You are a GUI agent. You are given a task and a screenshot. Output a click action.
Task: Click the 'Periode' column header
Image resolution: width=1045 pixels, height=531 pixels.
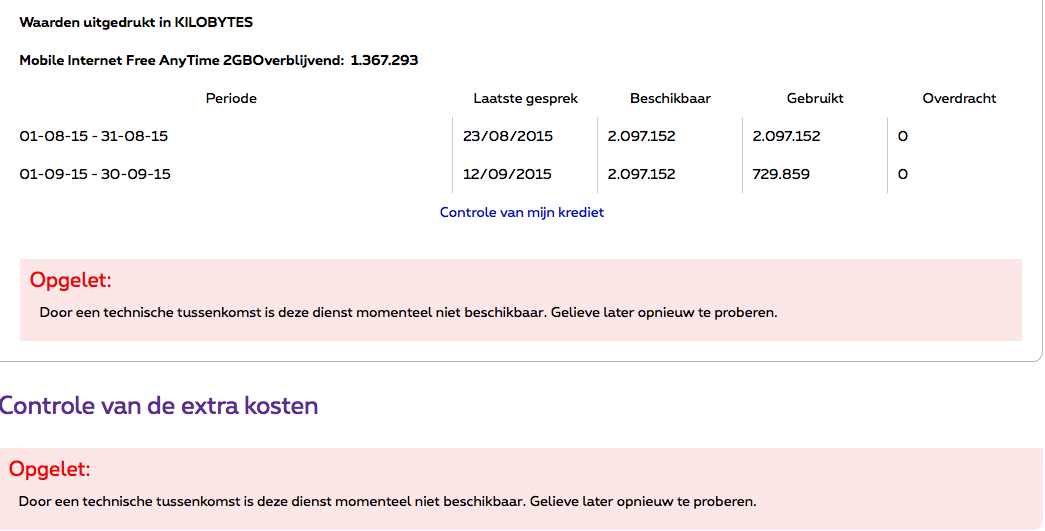(231, 98)
